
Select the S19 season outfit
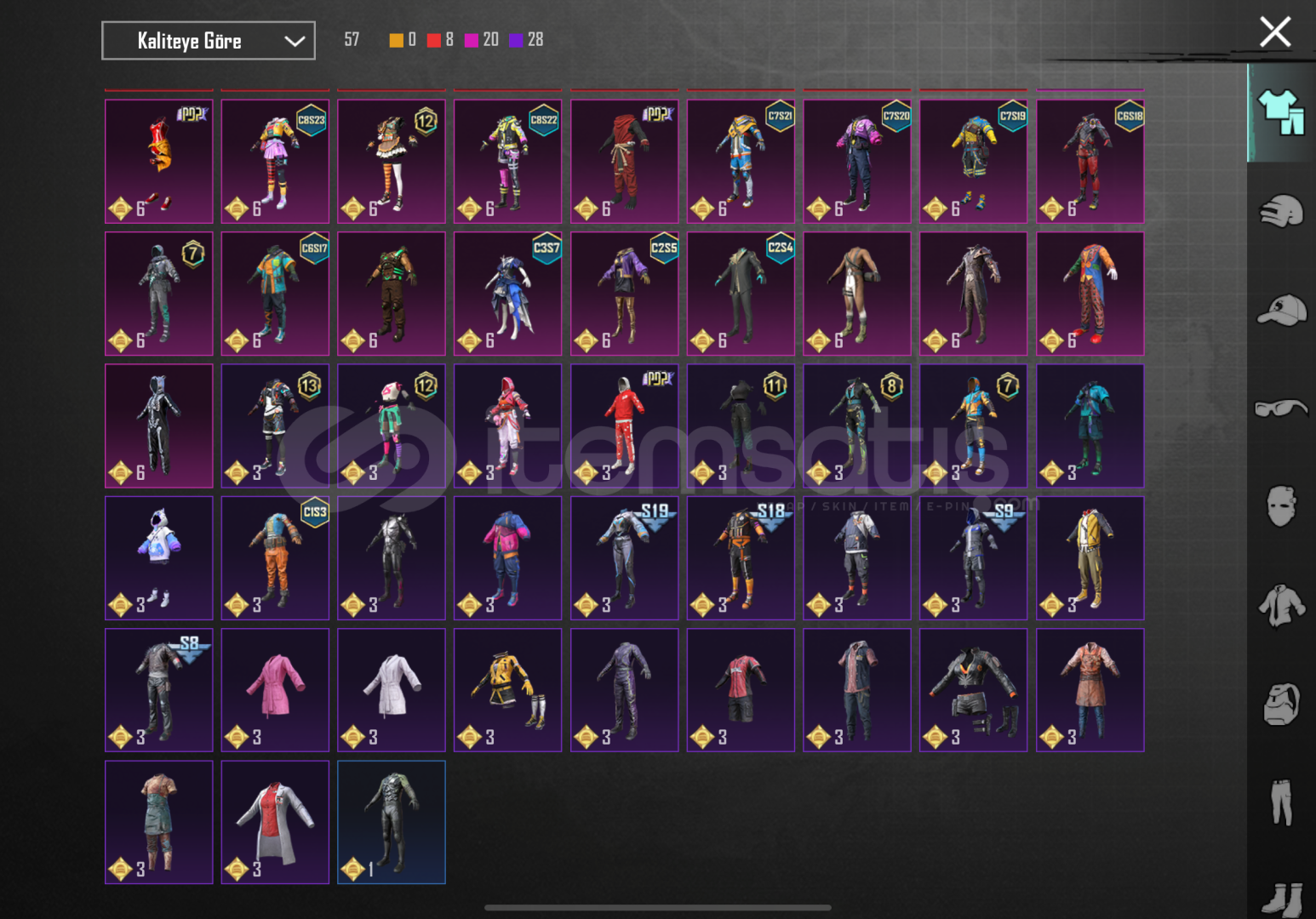click(624, 558)
